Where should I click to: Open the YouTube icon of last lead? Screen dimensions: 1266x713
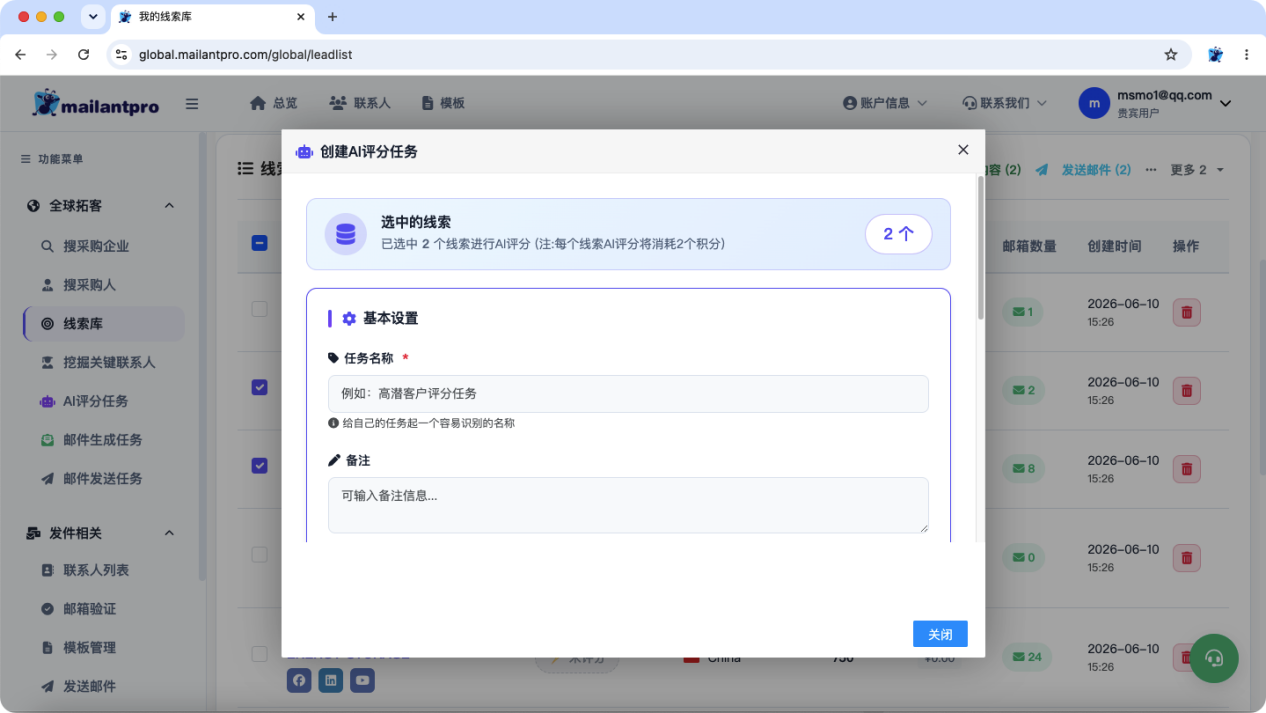pyautogui.click(x=363, y=681)
